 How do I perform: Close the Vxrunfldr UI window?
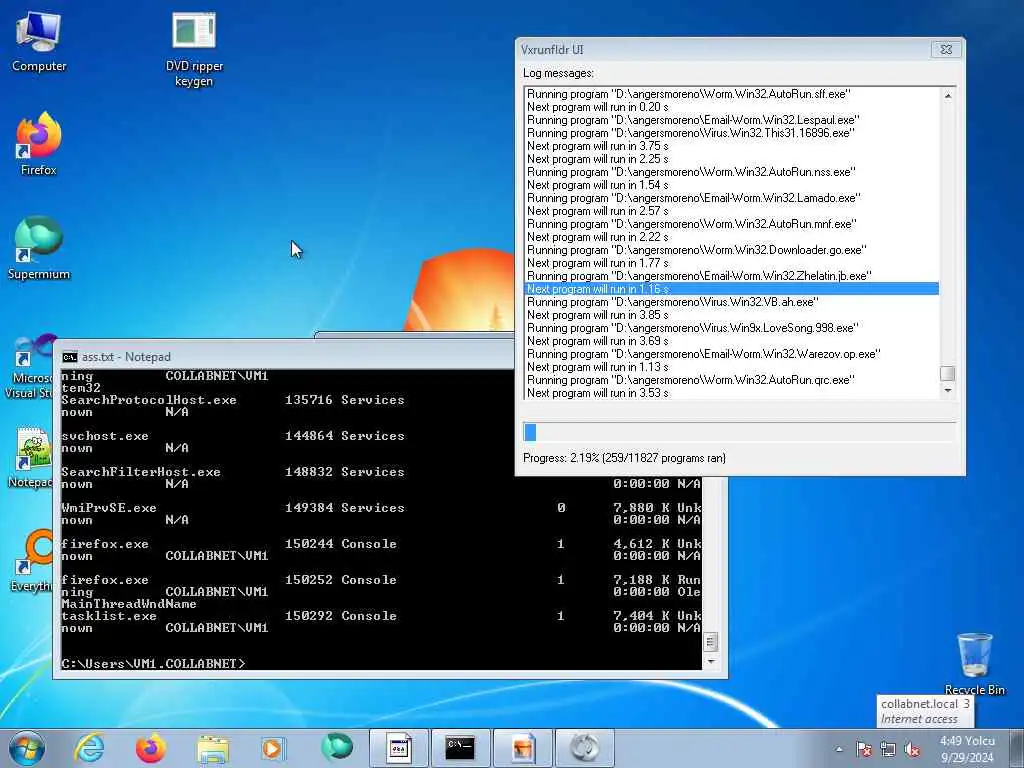coord(946,49)
